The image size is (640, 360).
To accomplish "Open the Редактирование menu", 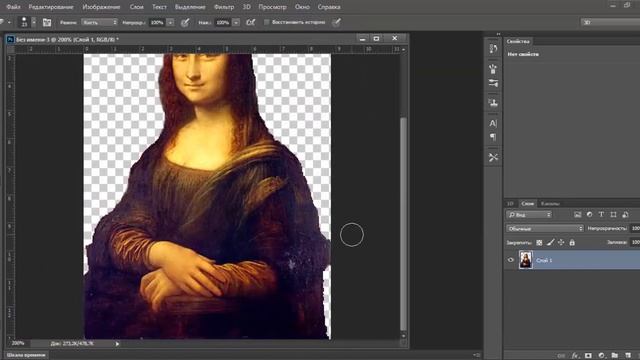I will tap(51, 7).
